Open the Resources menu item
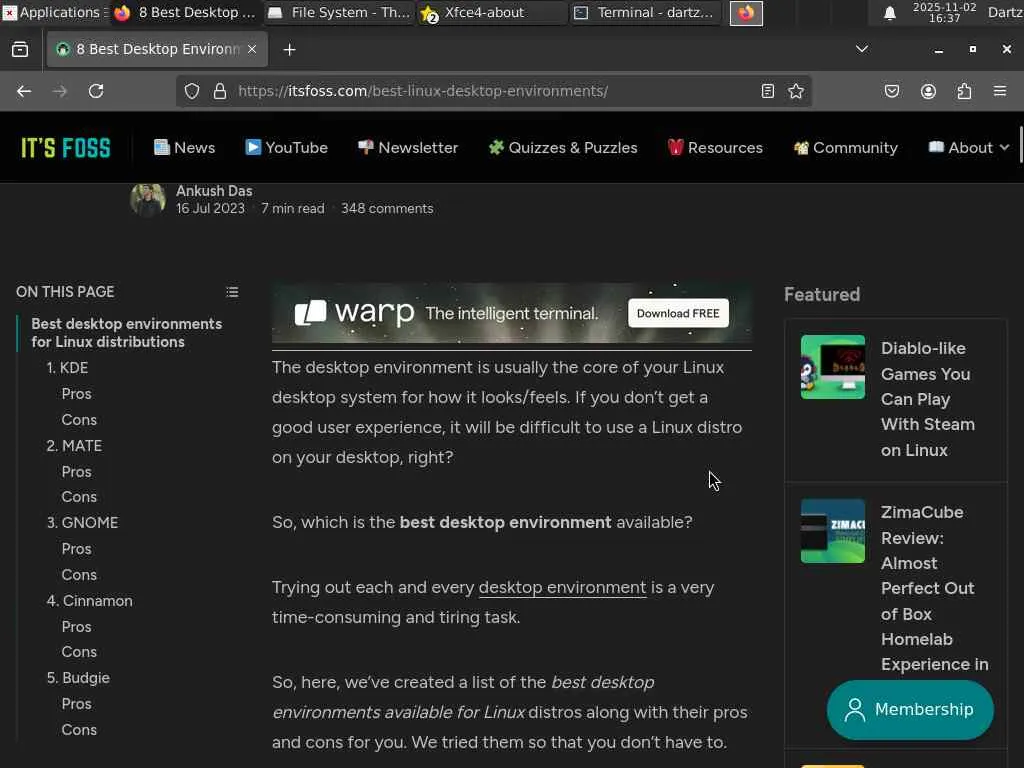 click(715, 148)
